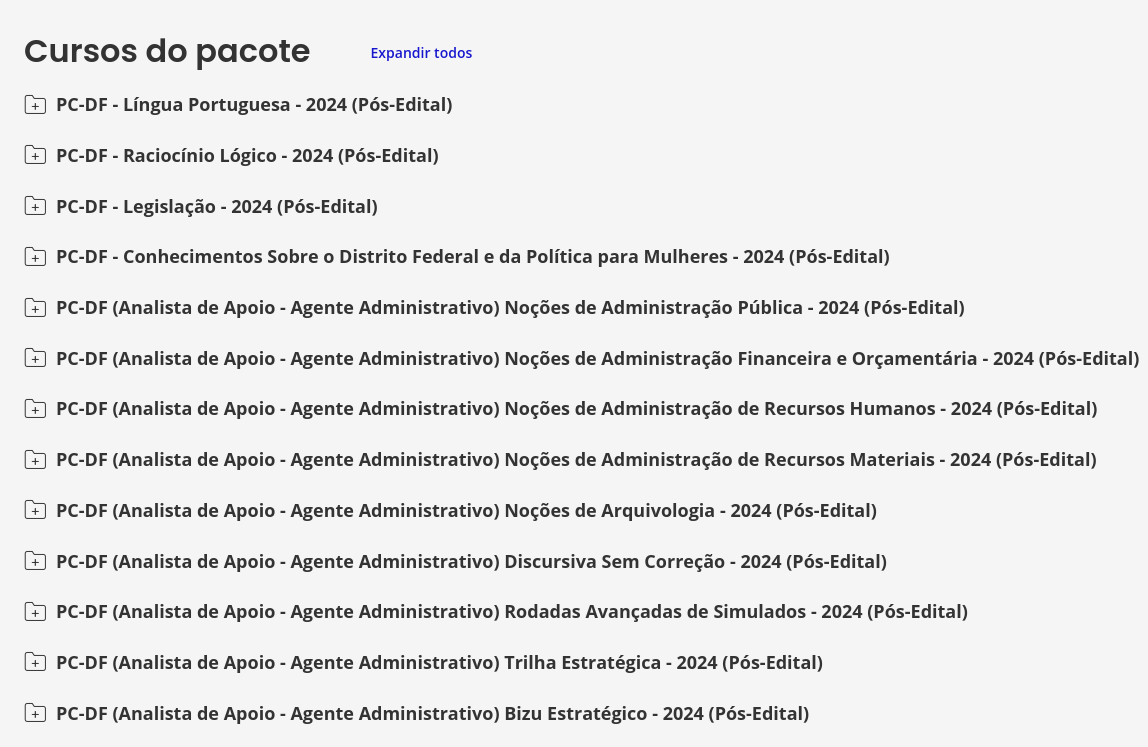
Task: Click the Expandir todos link
Action: click(421, 53)
